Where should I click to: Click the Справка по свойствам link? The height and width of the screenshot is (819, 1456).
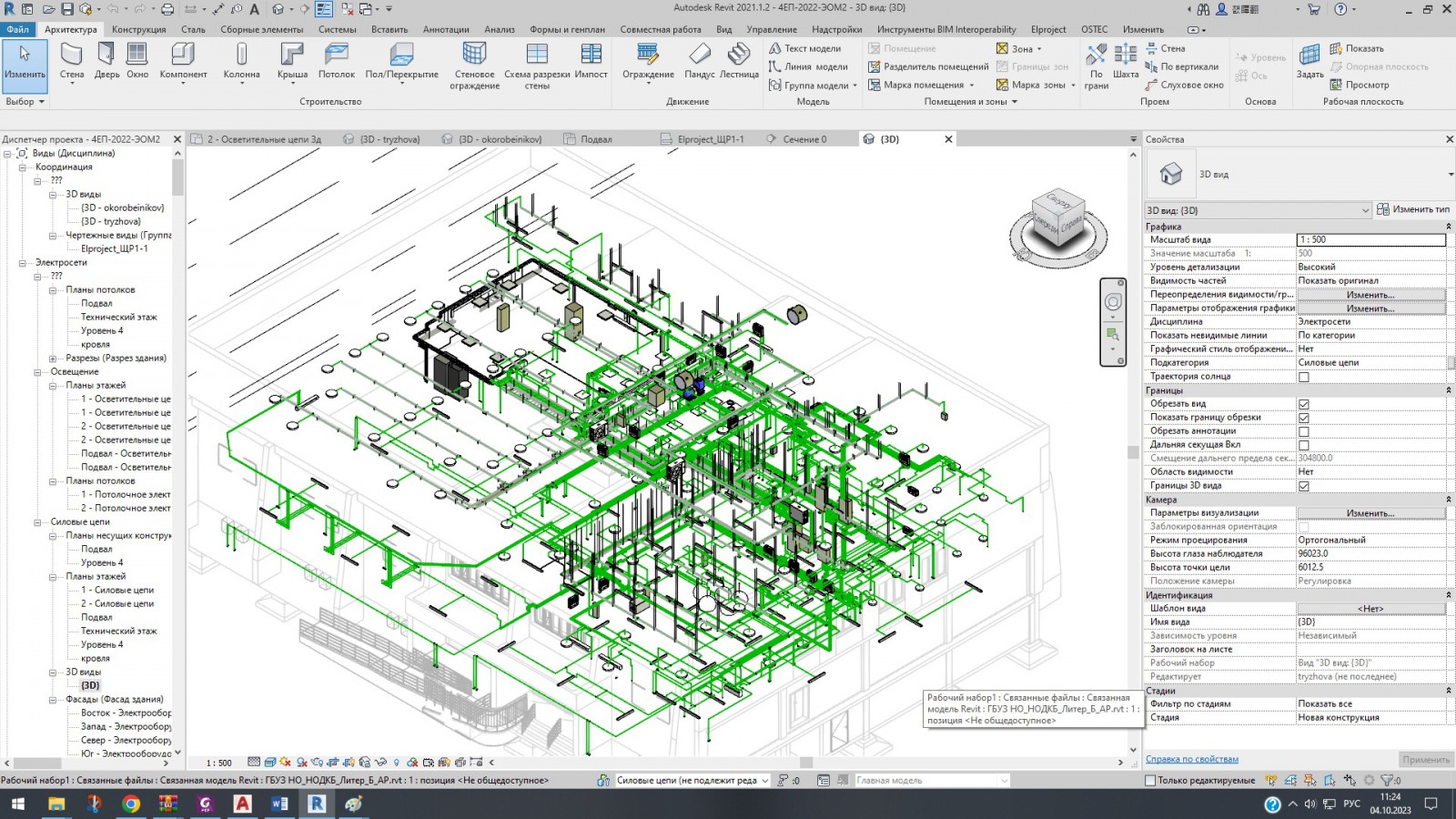(1192, 759)
